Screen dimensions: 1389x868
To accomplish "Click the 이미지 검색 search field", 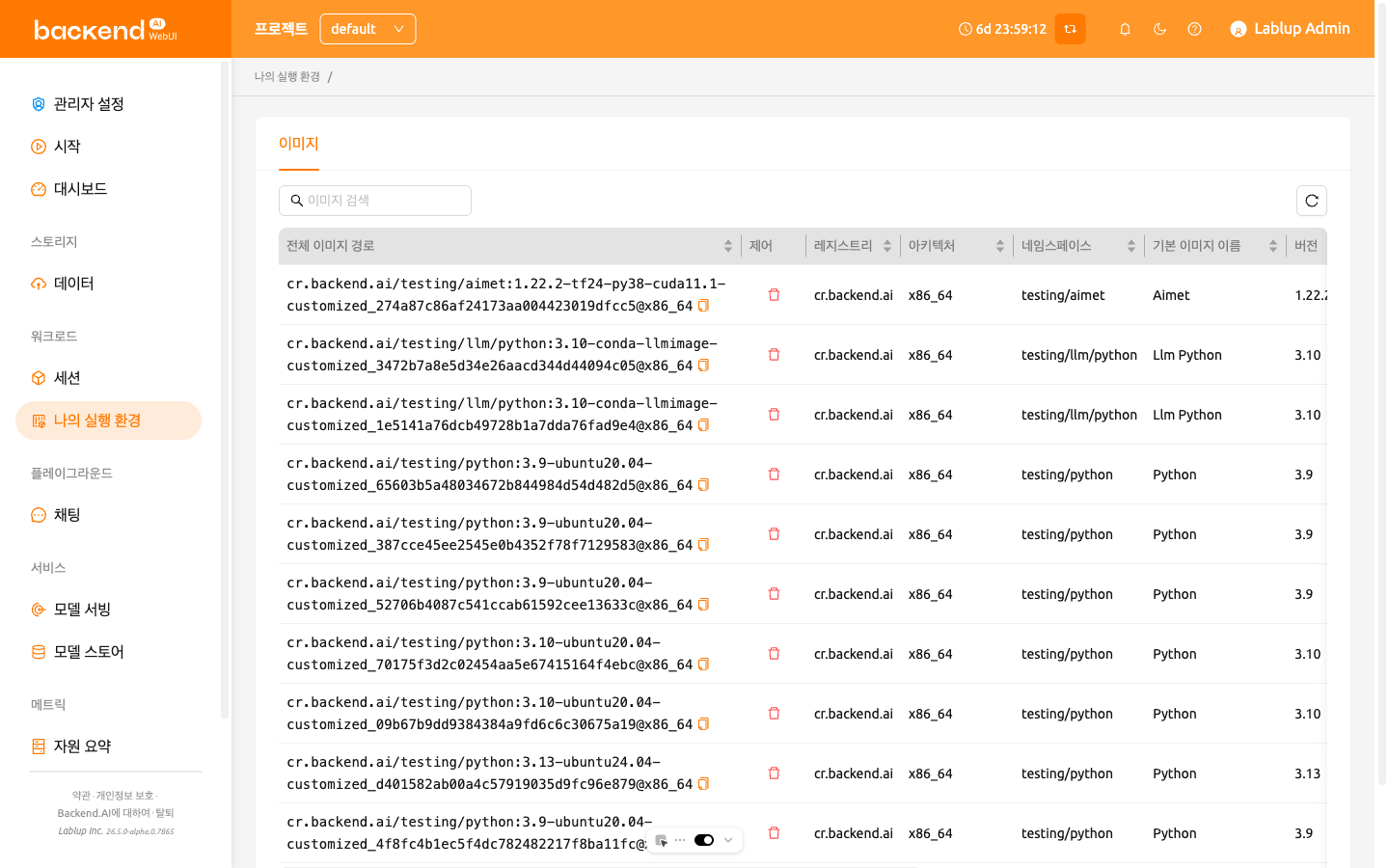I will click(x=375, y=201).
